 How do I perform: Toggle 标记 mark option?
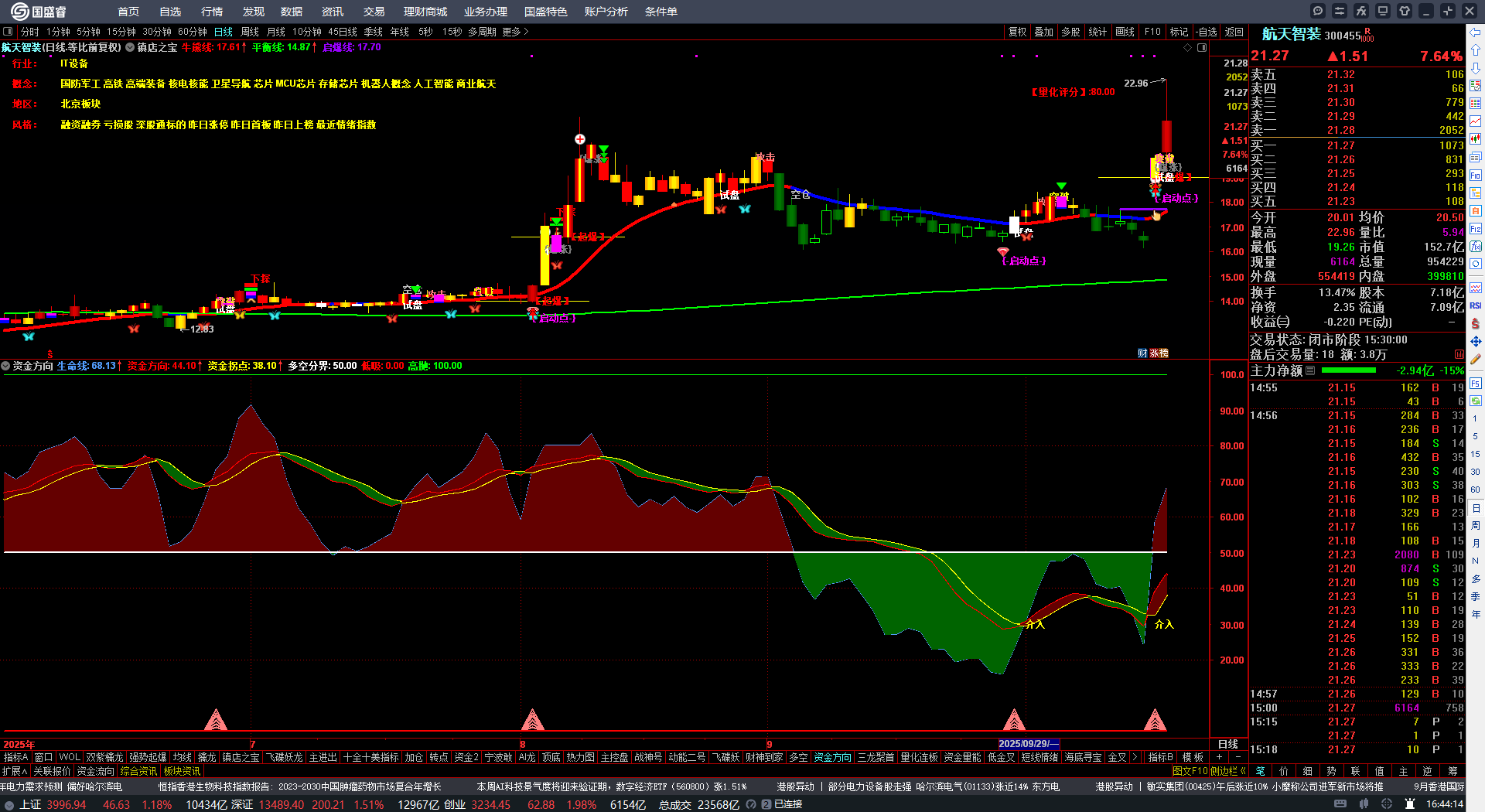1179,32
